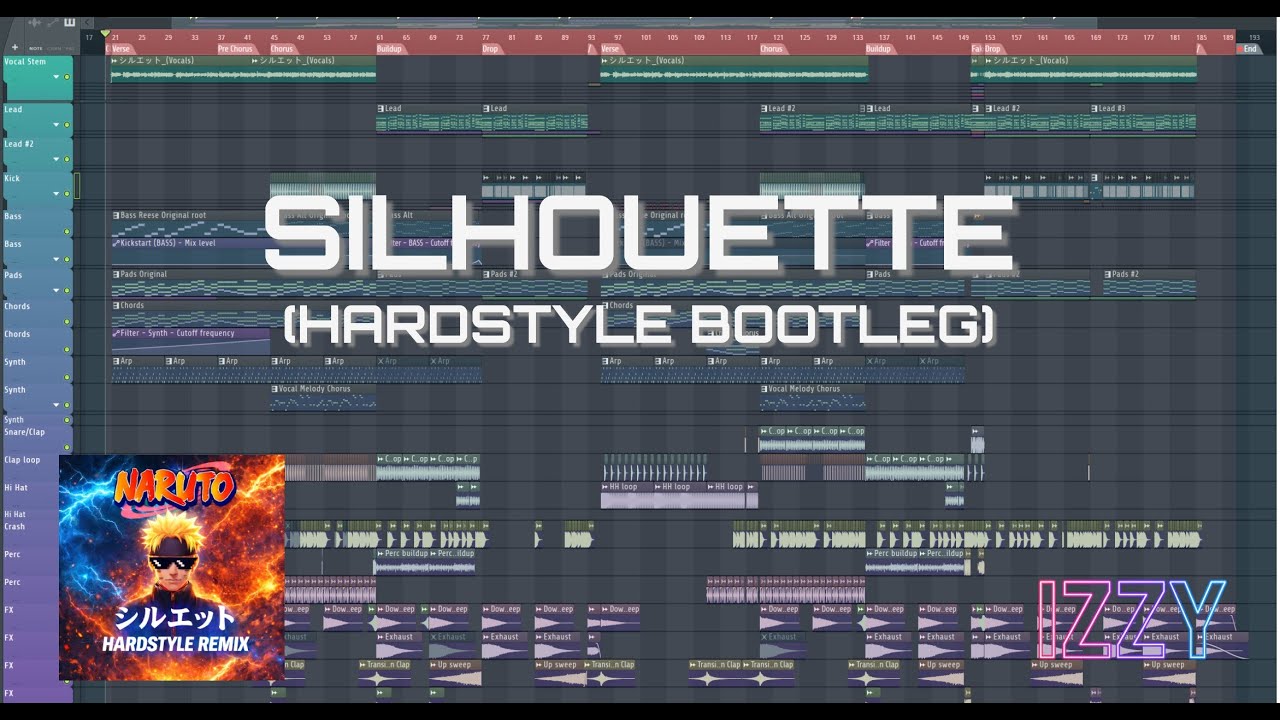Mute the Kick track
Viewport: 1280px width, 720px height.
(x=67, y=195)
